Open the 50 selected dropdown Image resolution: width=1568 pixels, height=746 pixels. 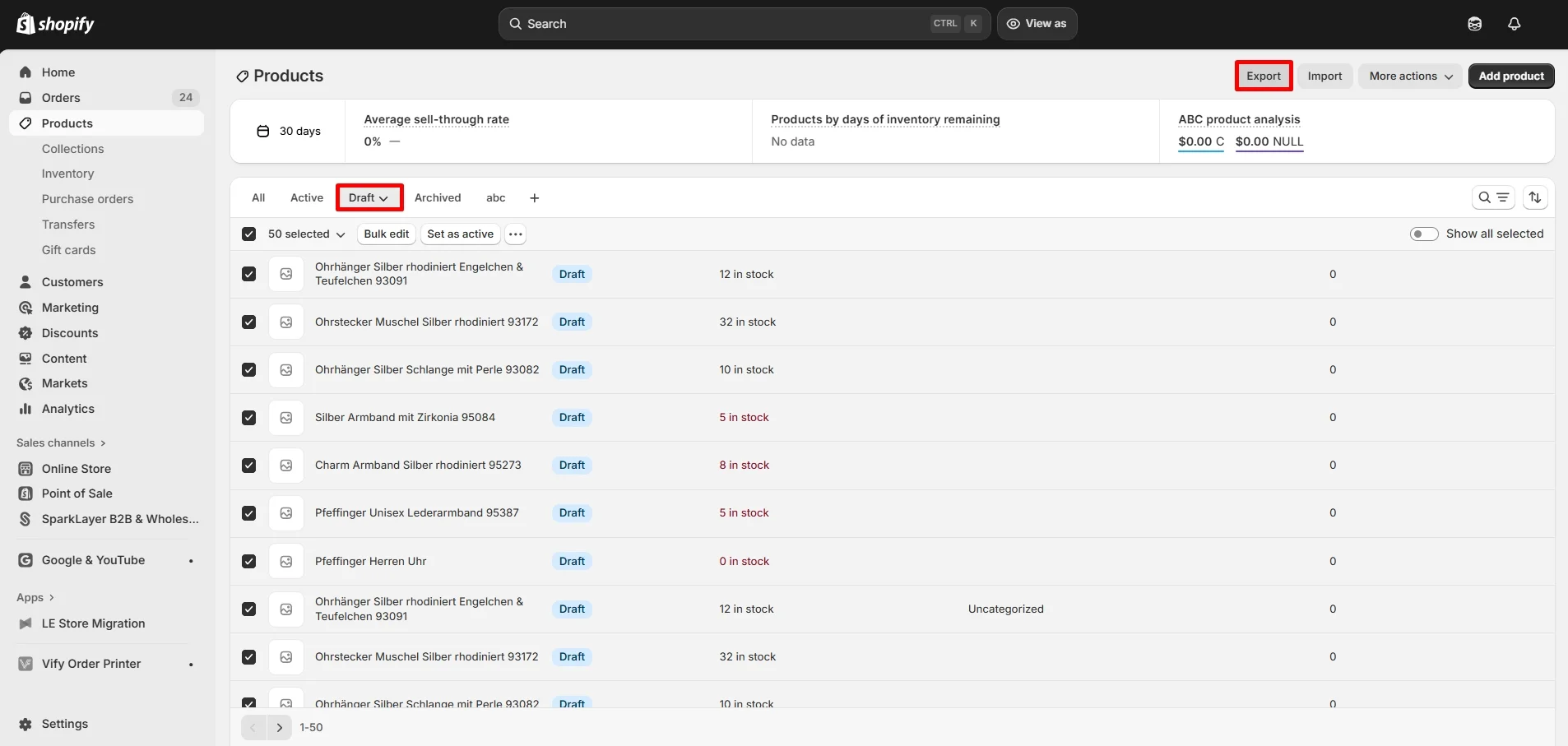[x=305, y=234]
